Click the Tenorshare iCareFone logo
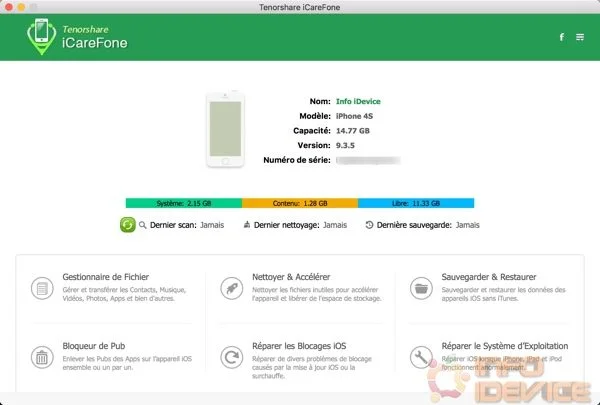Viewport: 600px width, 405px height. click(77, 37)
